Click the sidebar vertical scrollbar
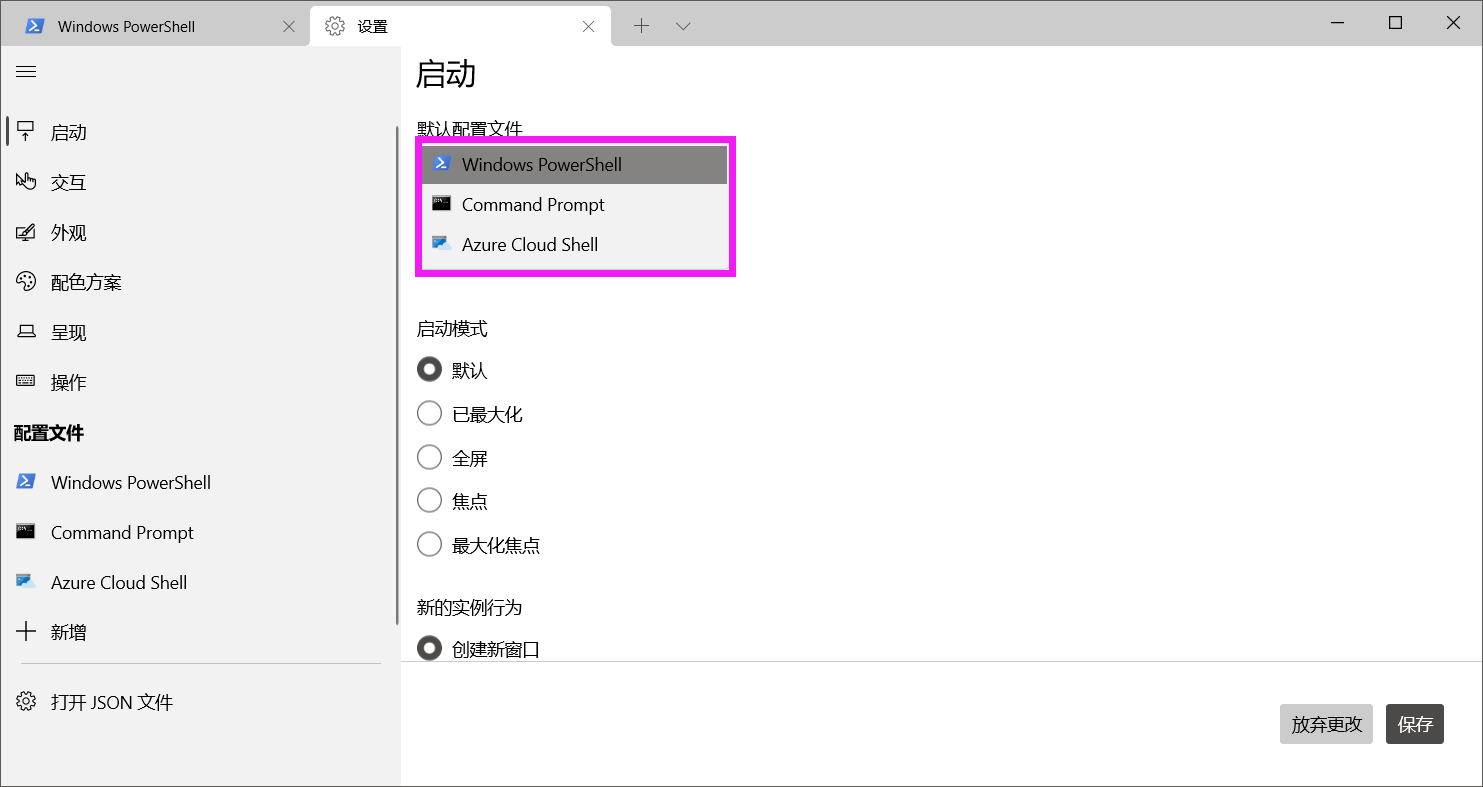 coord(397,375)
